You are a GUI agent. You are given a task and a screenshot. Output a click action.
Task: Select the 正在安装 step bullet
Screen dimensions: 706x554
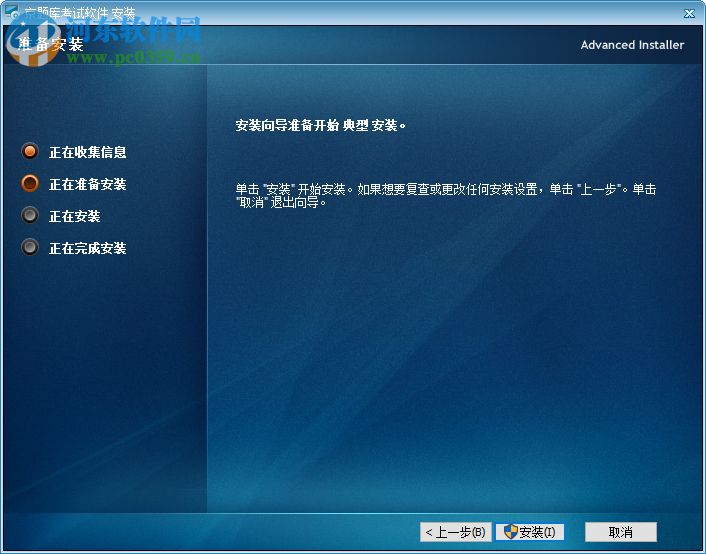(x=30, y=215)
